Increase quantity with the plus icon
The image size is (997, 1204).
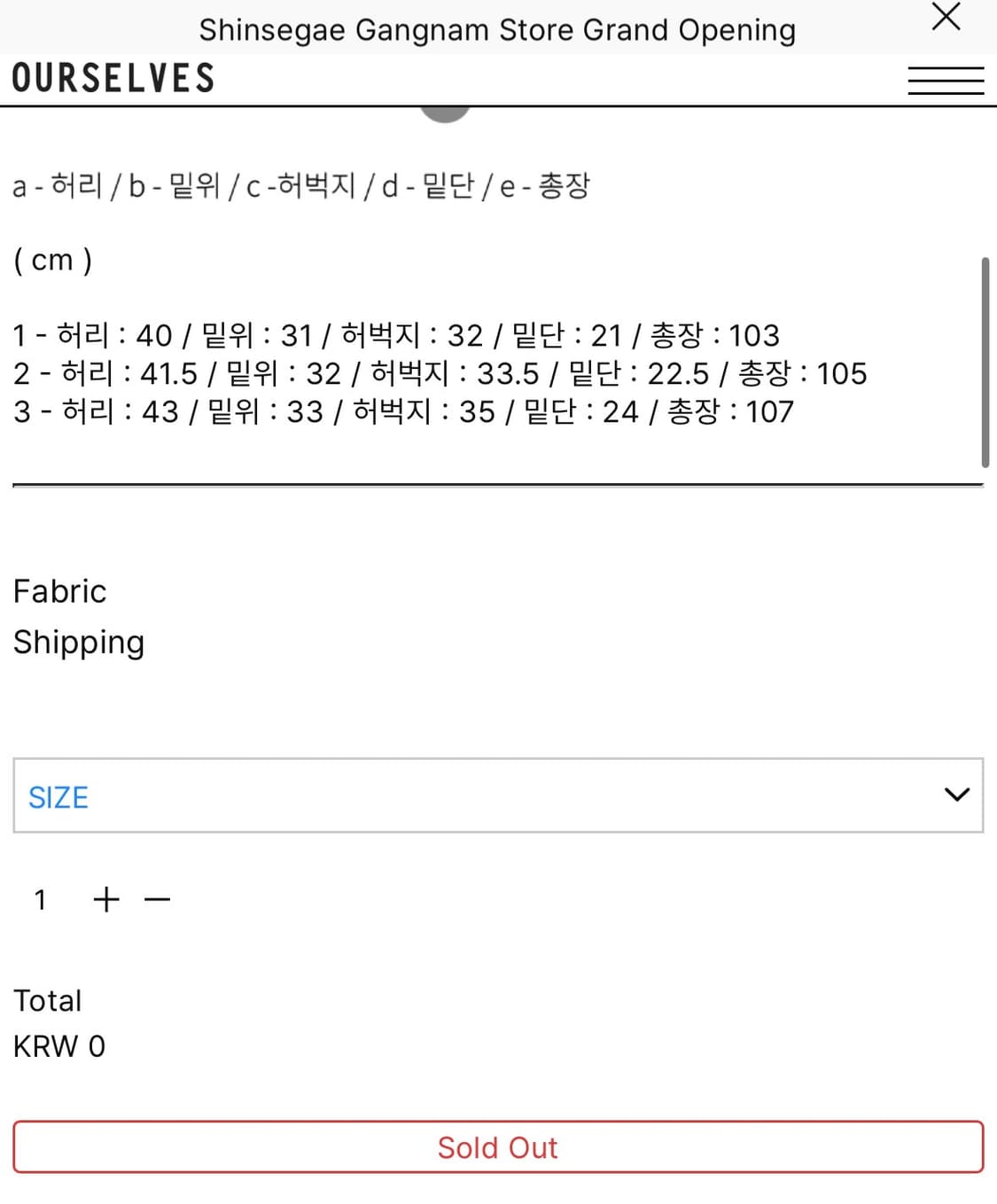point(105,899)
